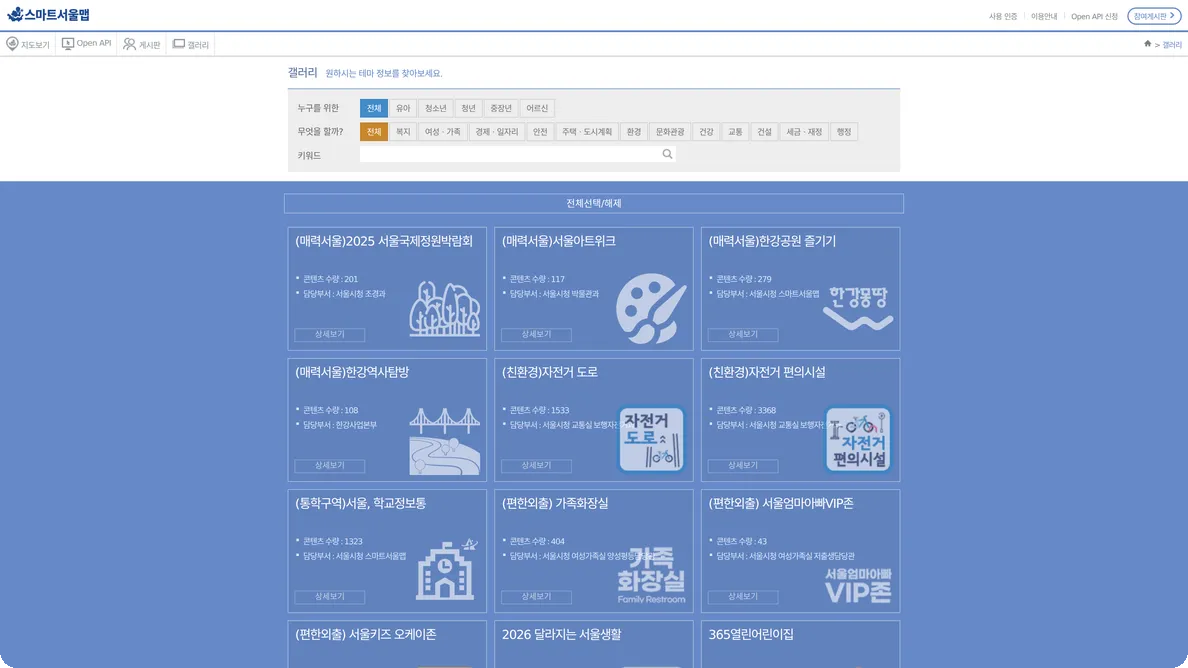Click the bridge icon on 한강역사탐방 card

pyautogui.click(x=445, y=441)
